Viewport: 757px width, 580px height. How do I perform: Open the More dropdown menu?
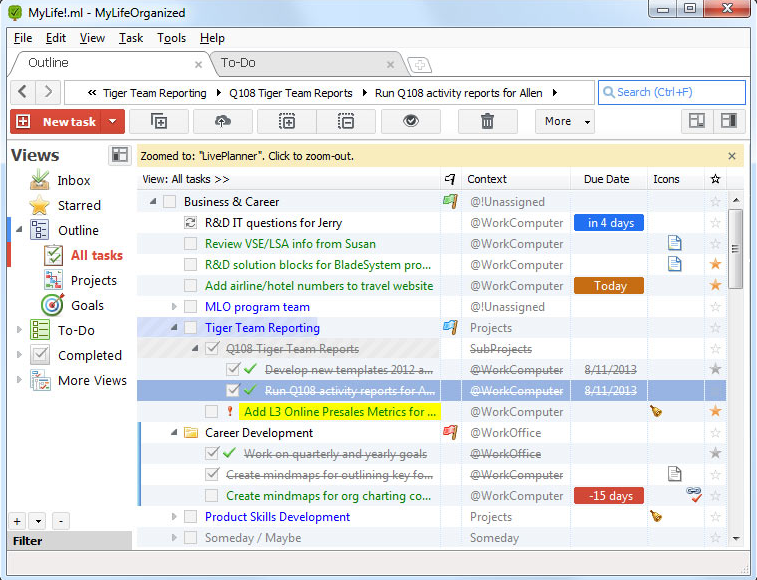(x=564, y=121)
